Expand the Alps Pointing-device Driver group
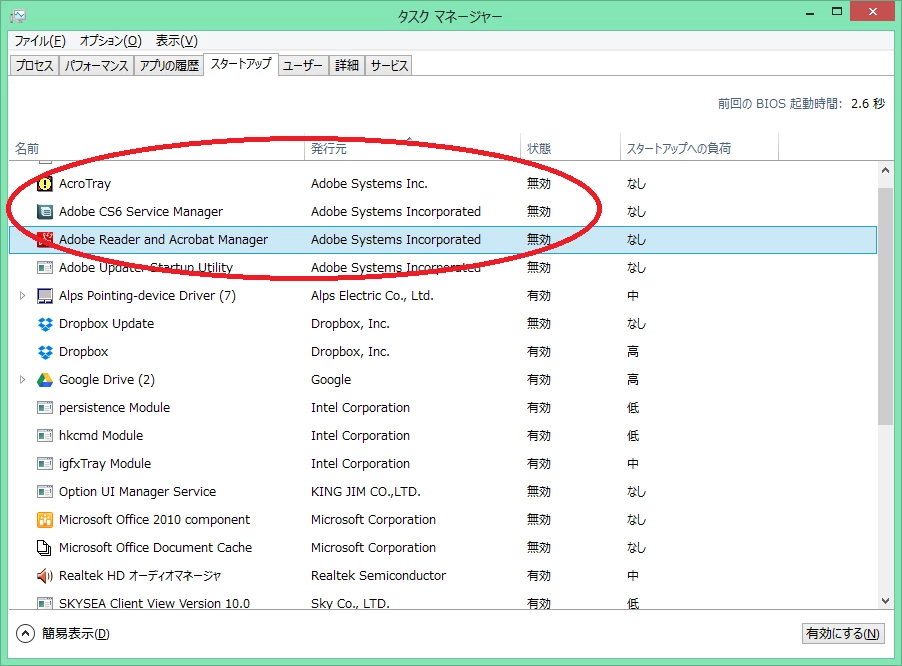This screenshot has height=666, width=902. (22, 296)
